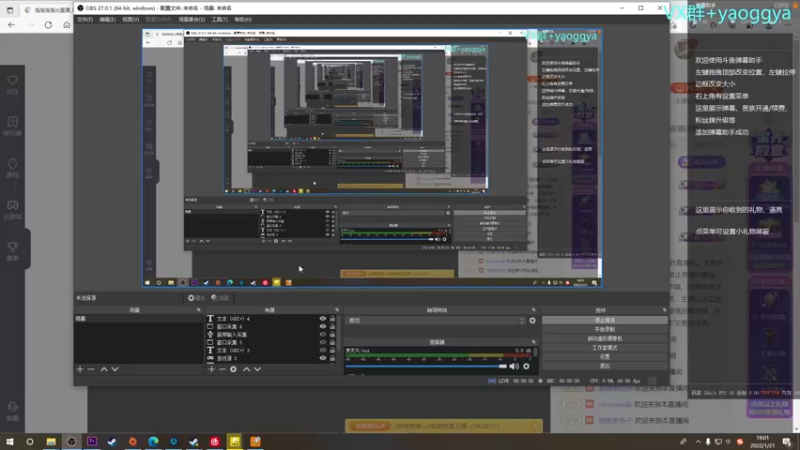This screenshot has width=800, height=450.
Task: Open the 视图(V) menu
Action: [131, 19]
